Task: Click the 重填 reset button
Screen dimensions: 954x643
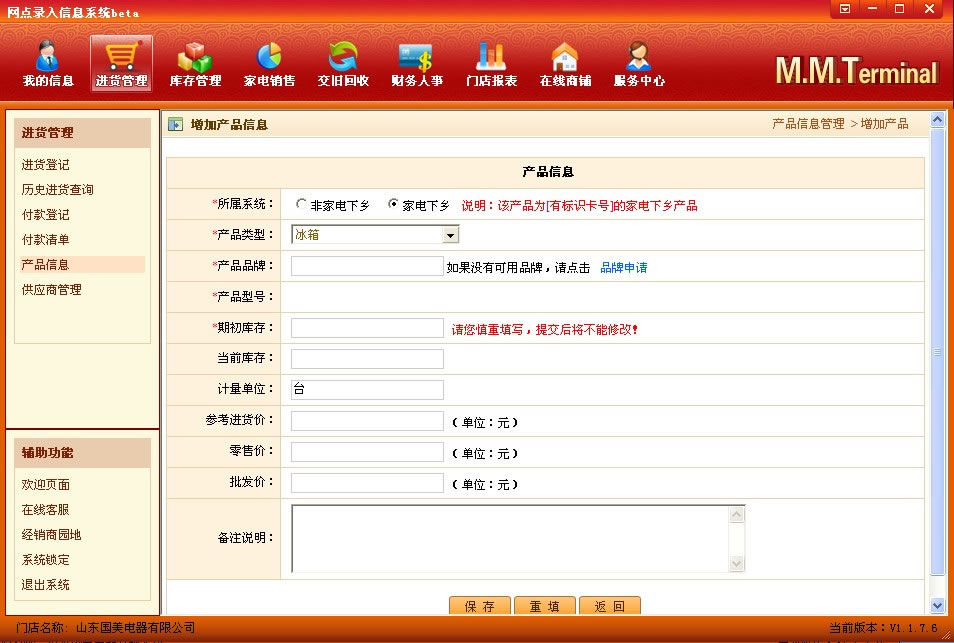Action: 545,606
